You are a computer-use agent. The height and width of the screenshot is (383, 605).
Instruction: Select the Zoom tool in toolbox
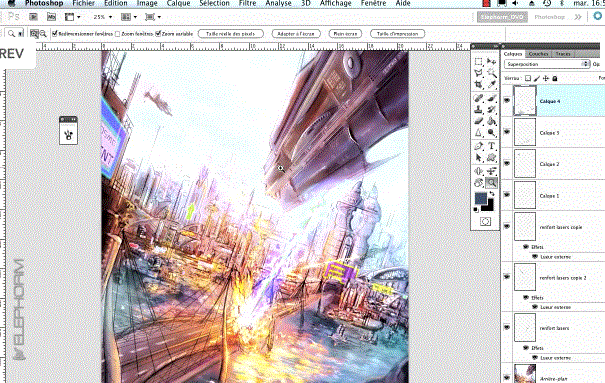point(491,183)
